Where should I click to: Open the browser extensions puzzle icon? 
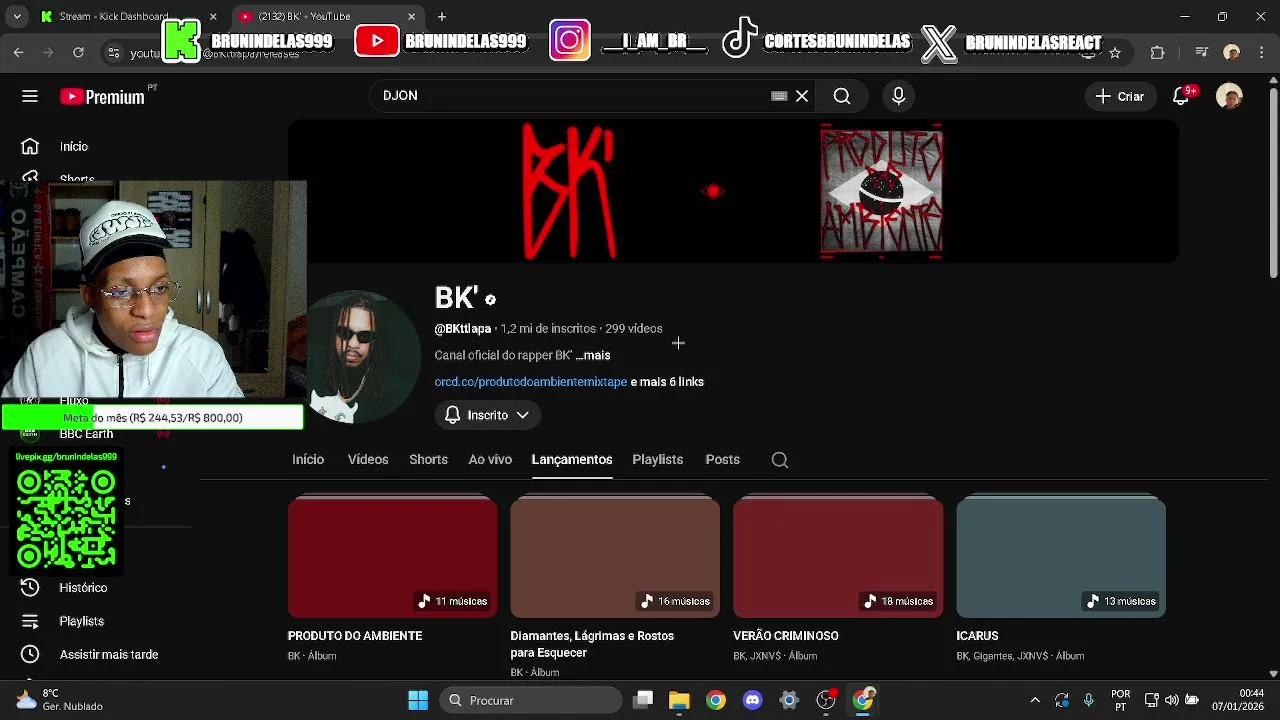click(x=1158, y=53)
